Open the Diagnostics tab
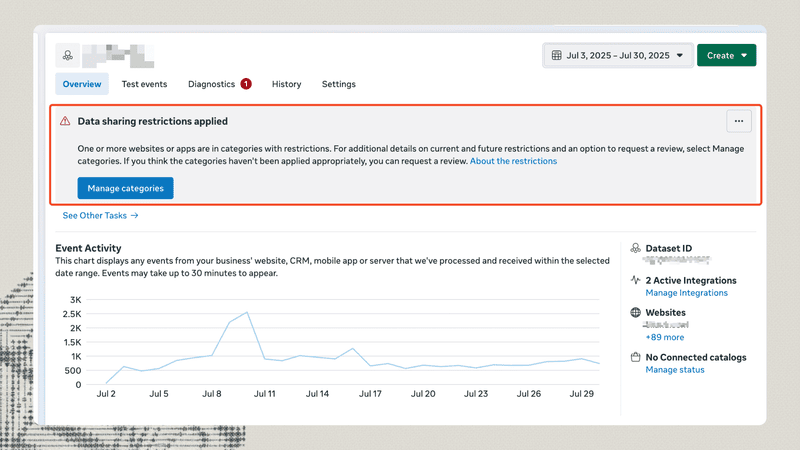The height and width of the screenshot is (450, 800). tap(211, 84)
